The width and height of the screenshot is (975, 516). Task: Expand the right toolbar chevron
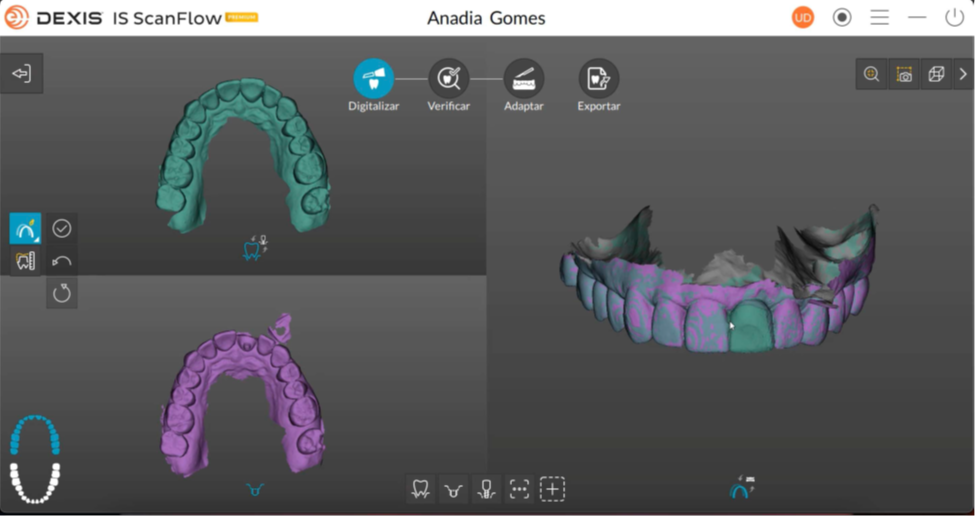pyautogui.click(x=963, y=75)
